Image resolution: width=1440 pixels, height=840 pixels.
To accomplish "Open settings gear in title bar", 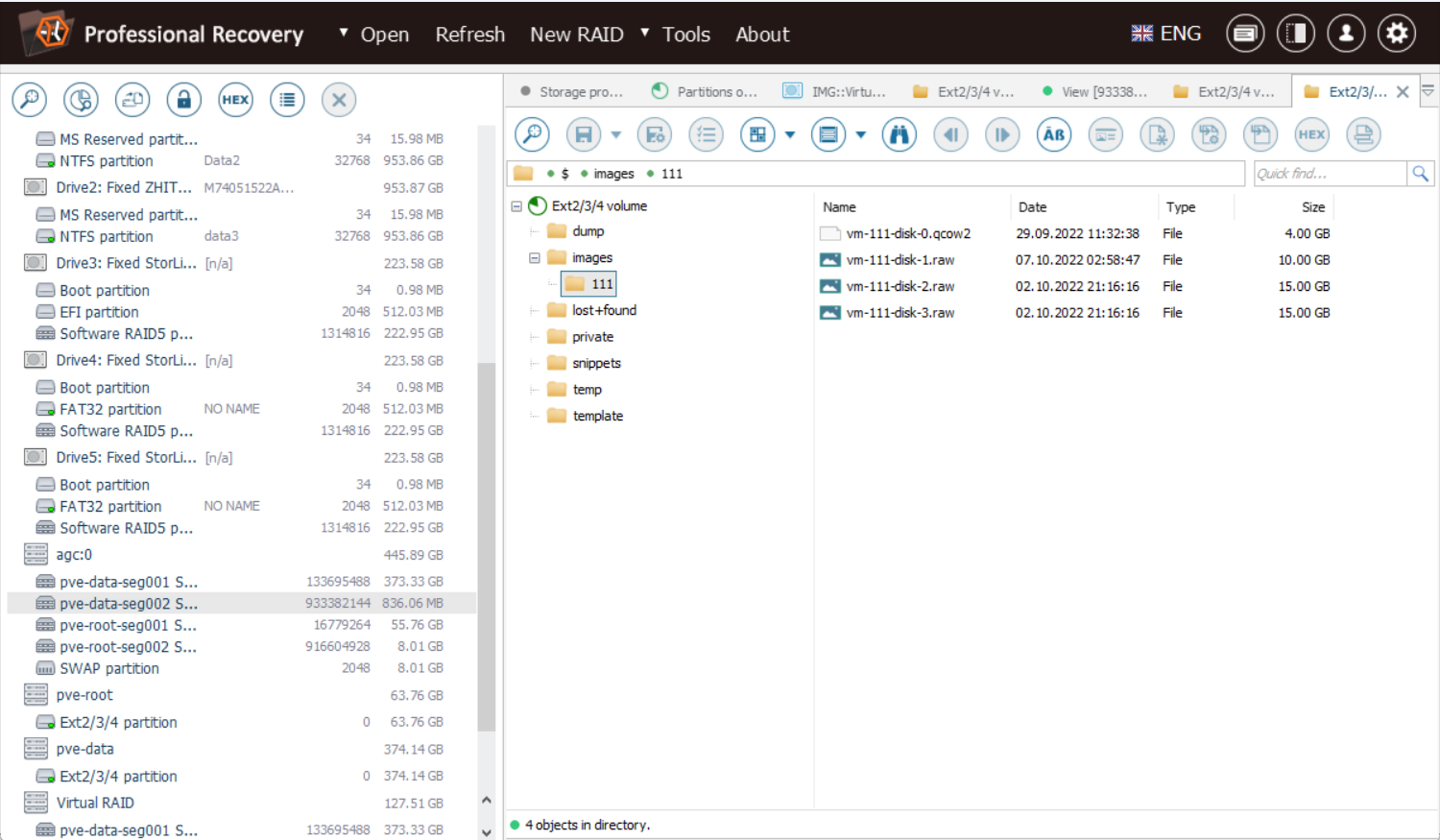I will click(x=1397, y=34).
